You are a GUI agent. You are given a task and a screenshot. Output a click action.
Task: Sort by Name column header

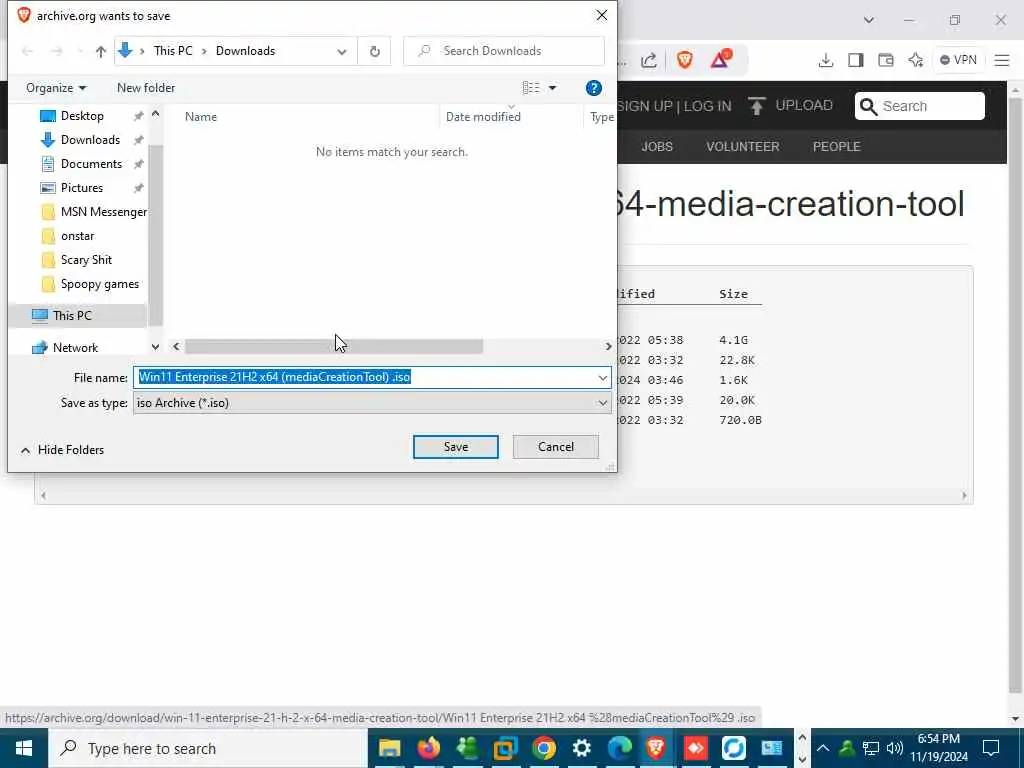click(x=200, y=117)
